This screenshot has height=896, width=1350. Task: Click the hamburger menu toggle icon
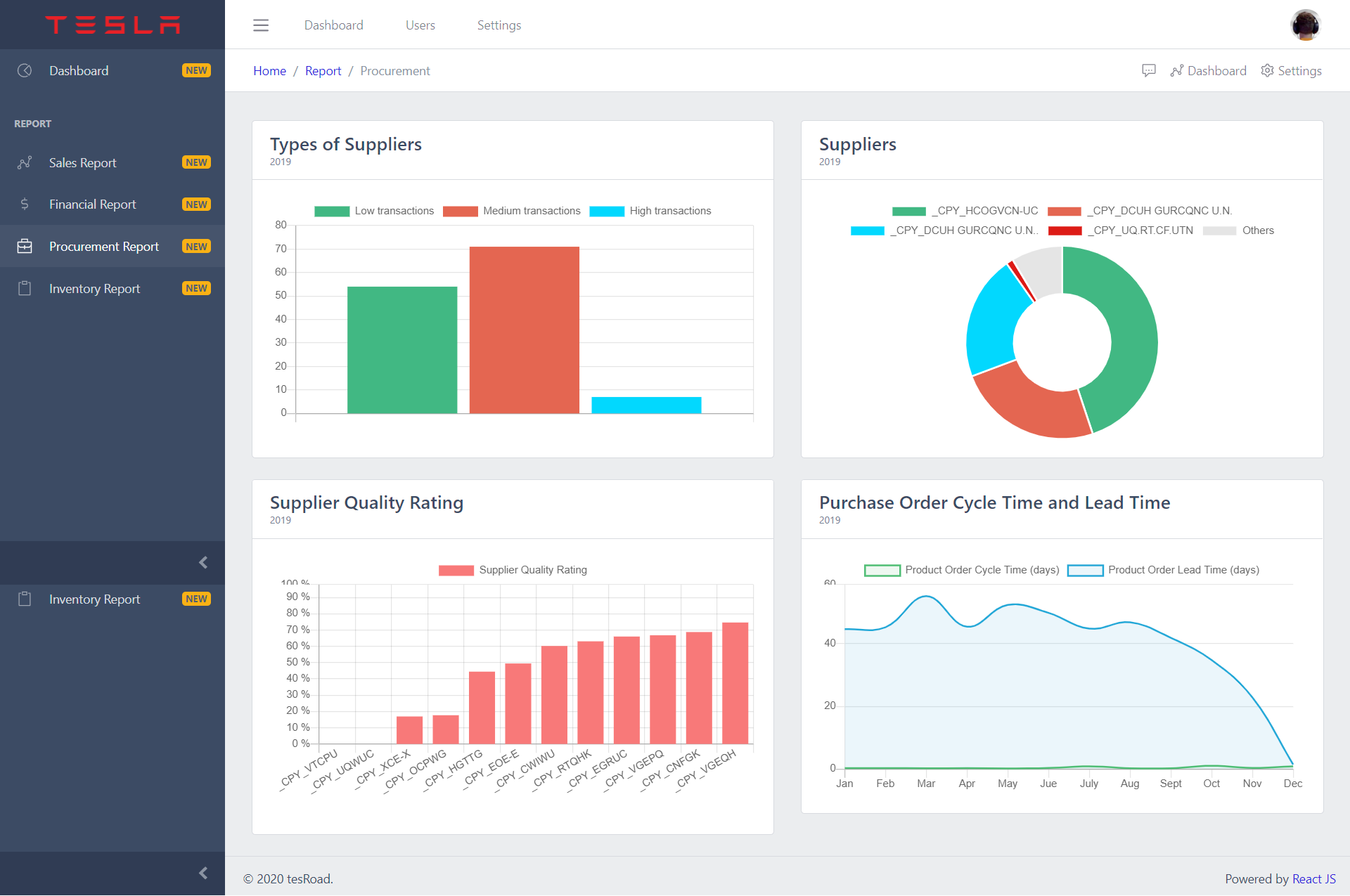tap(261, 25)
